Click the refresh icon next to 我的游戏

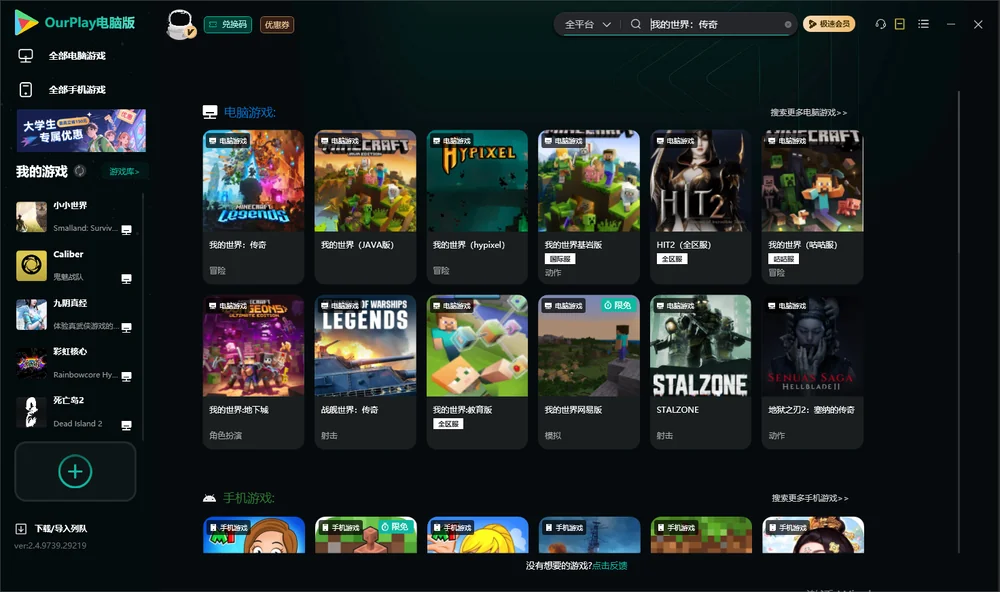point(80,171)
